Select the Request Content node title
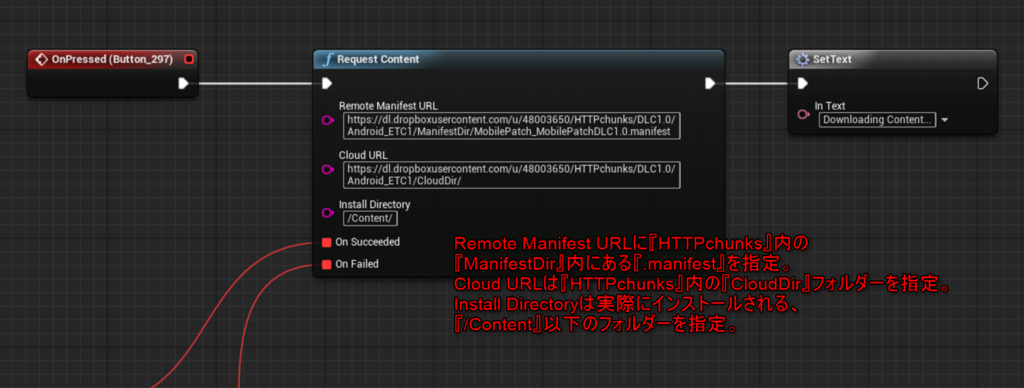Image resolution: width=1024 pixels, height=388 pixels. (x=378, y=59)
